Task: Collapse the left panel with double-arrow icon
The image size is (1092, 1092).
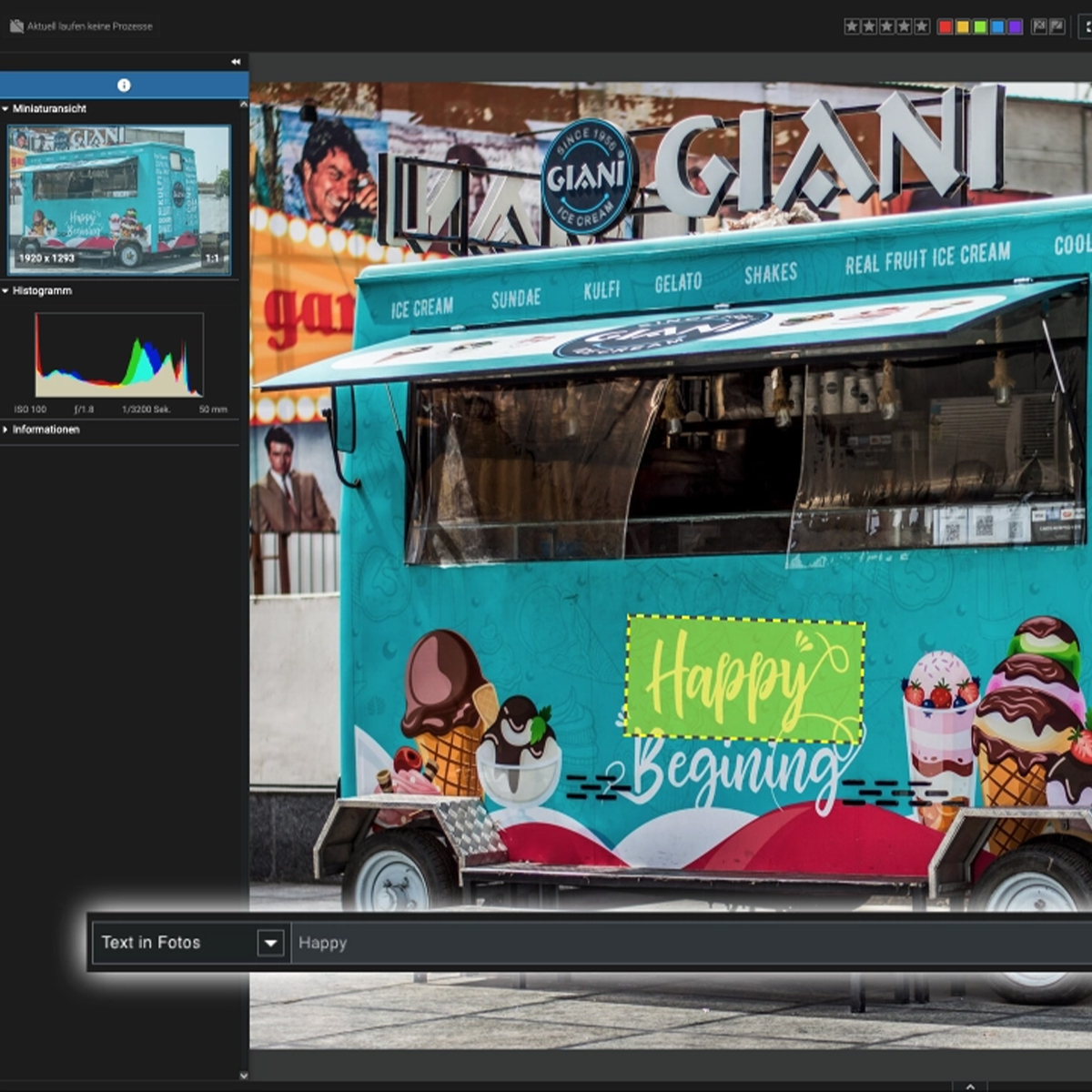Action: pyautogui.click(x=236, y=62)
